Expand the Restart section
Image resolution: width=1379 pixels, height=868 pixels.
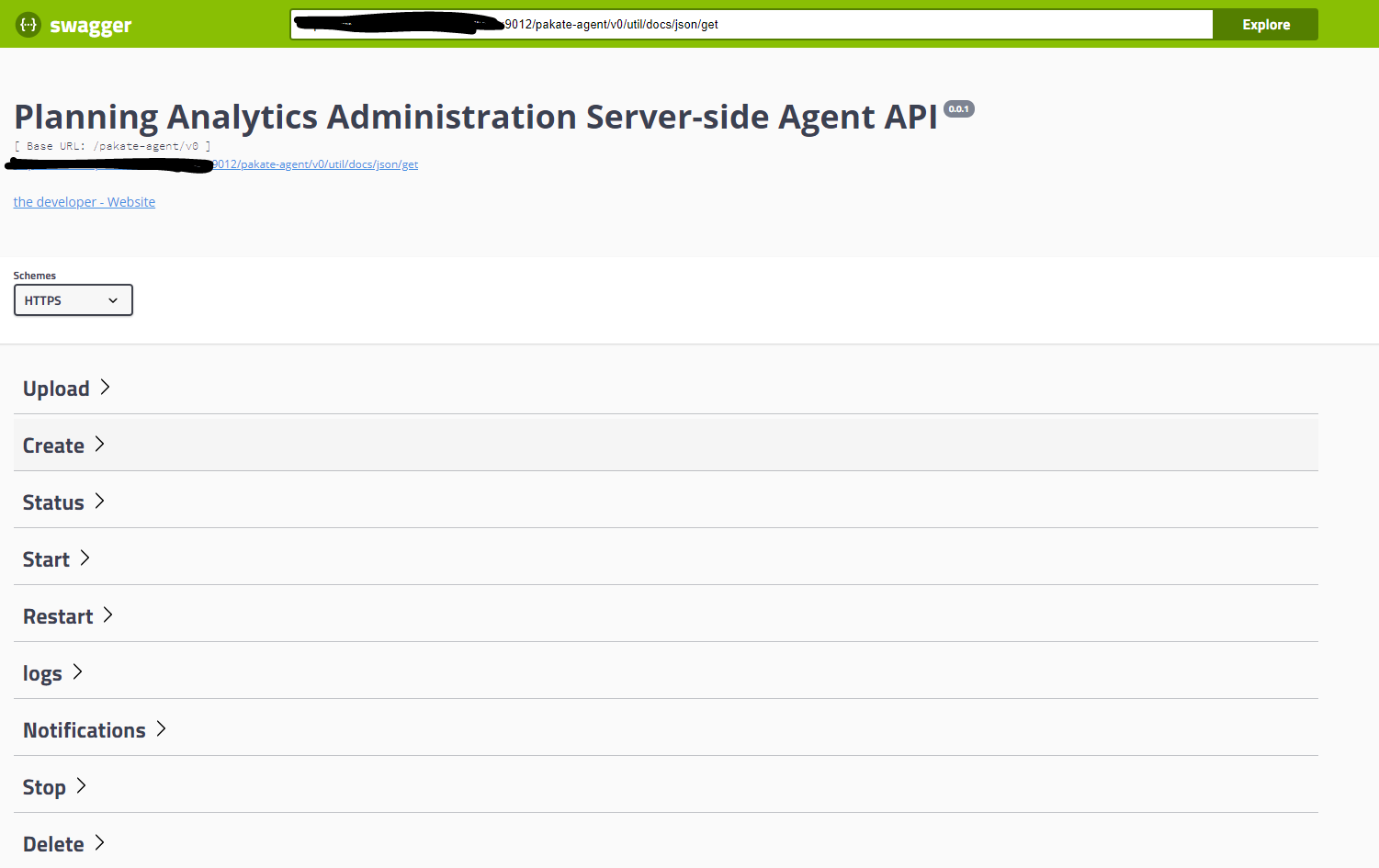point(666,615)
